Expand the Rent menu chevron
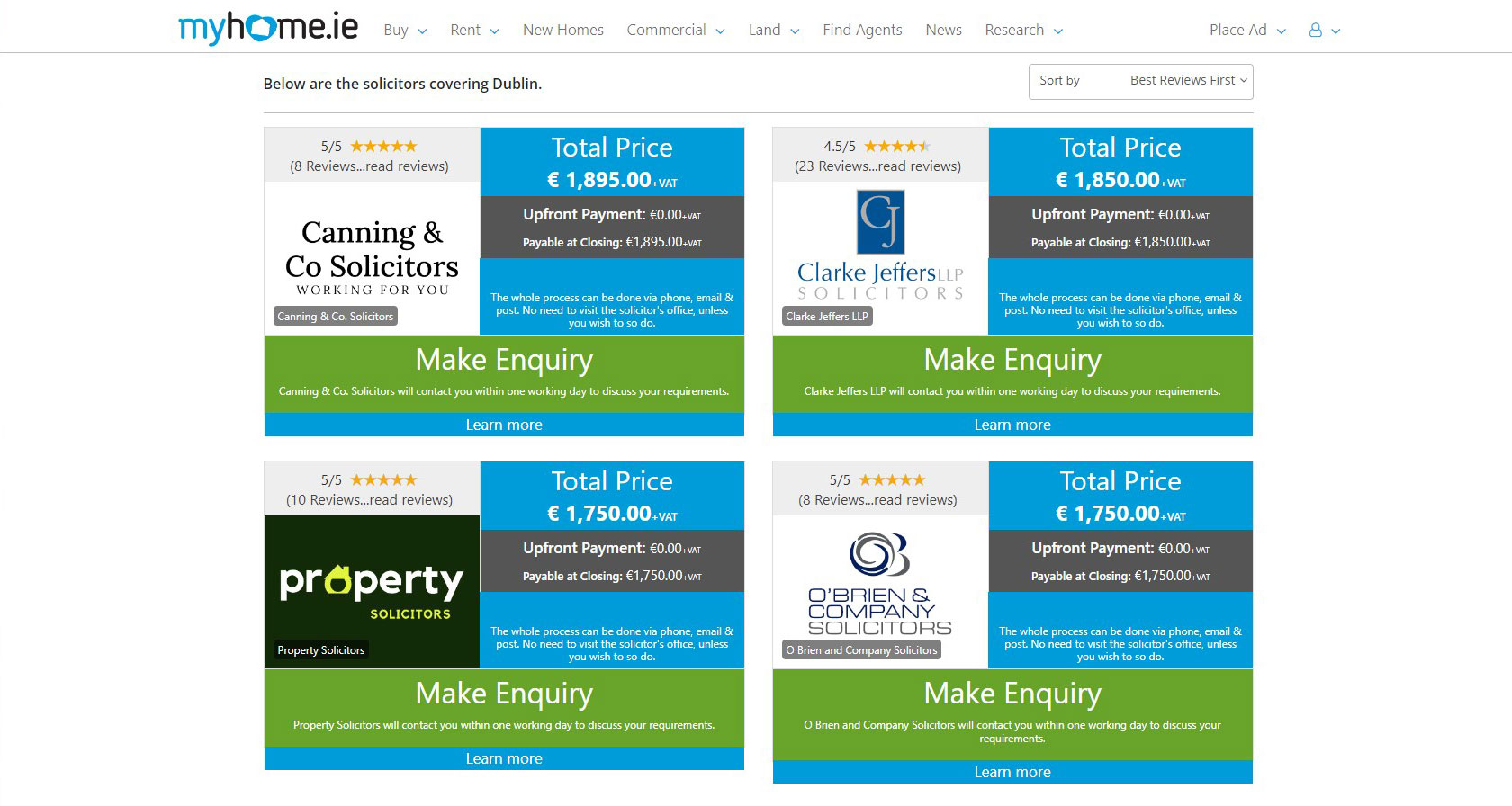 coord(494,31)
